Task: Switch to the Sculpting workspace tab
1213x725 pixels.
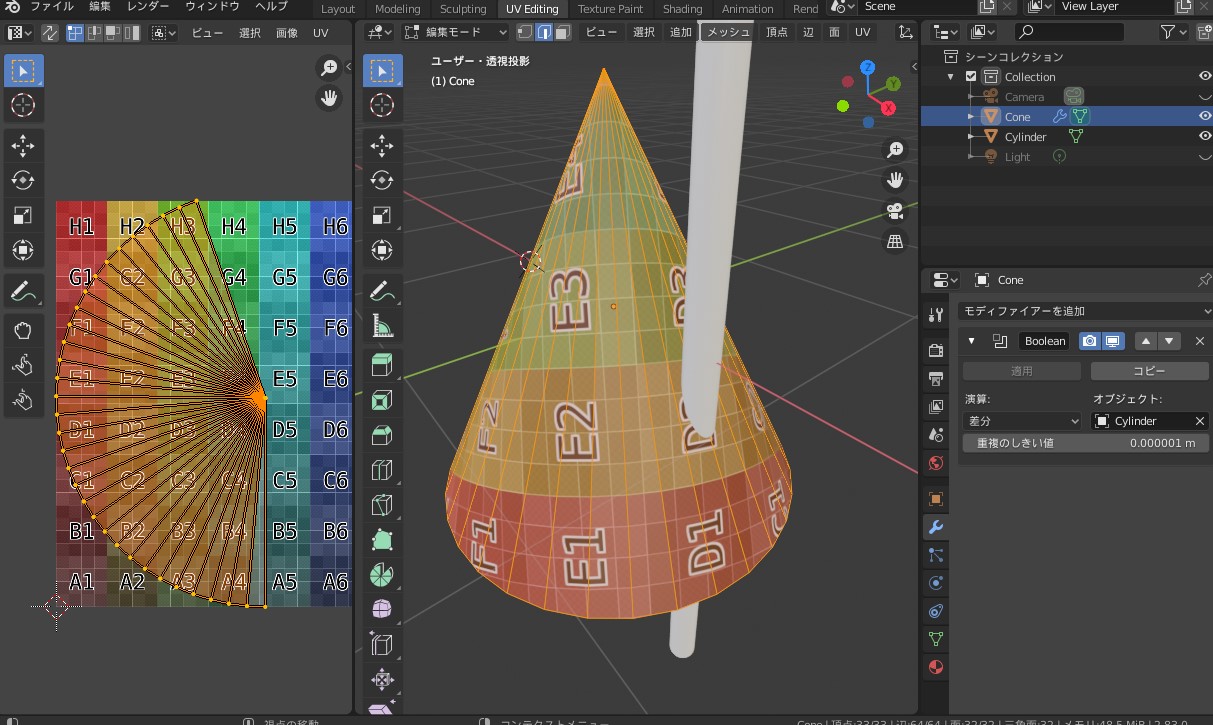Action: point(463,8)
